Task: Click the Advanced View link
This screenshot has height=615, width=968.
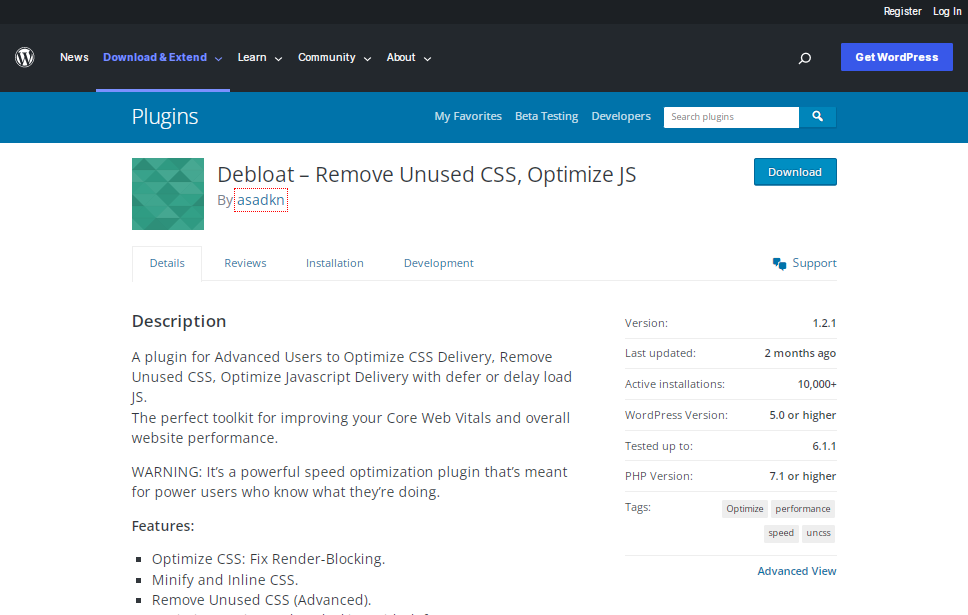Action: [797, 571]
